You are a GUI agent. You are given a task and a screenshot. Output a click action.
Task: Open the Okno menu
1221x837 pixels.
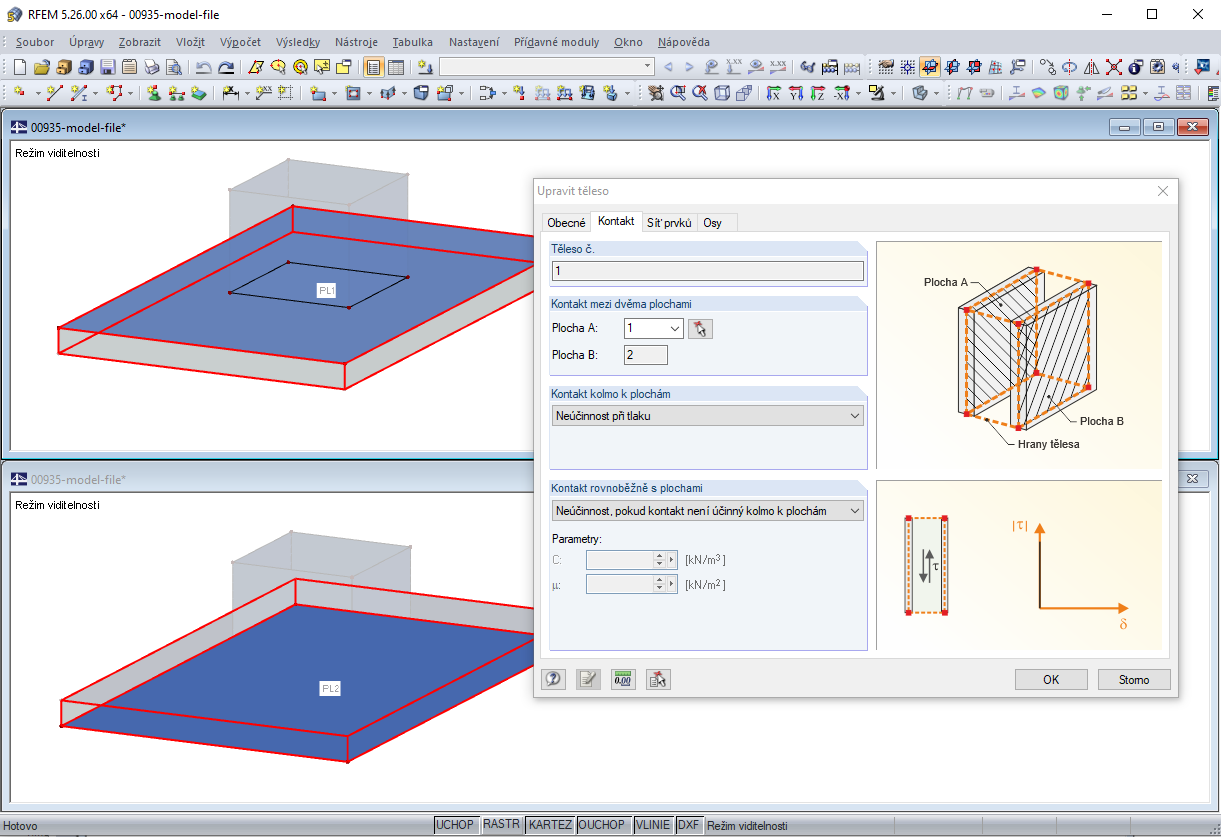[x=629, y=42]
